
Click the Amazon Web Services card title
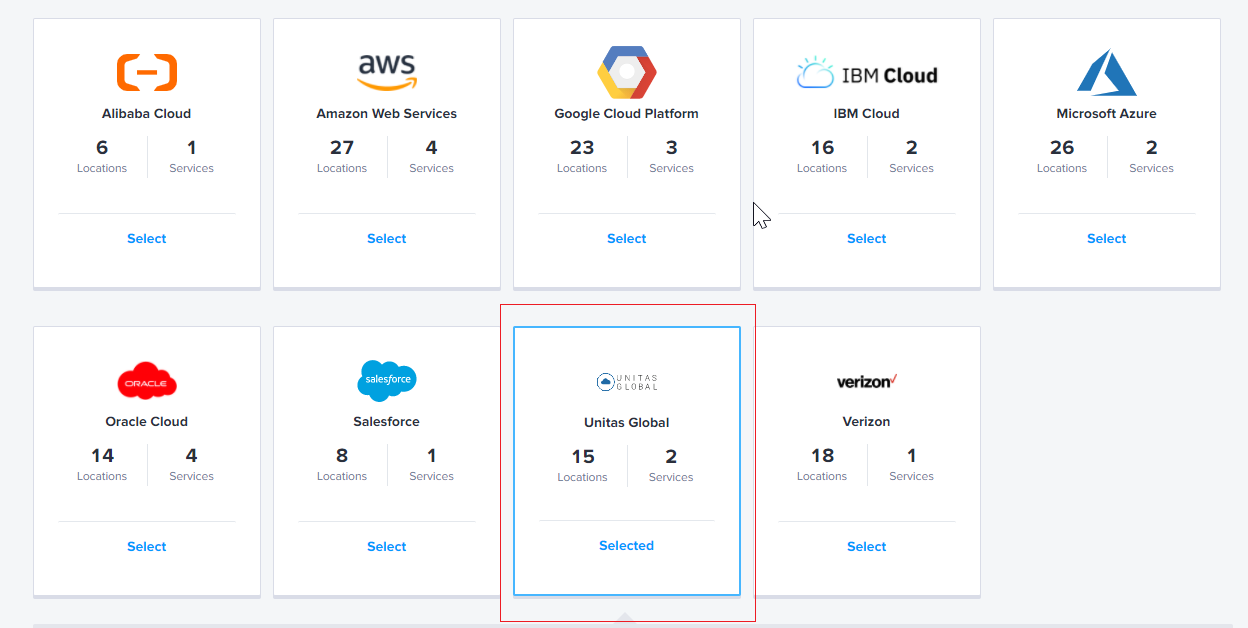point(387,114)
